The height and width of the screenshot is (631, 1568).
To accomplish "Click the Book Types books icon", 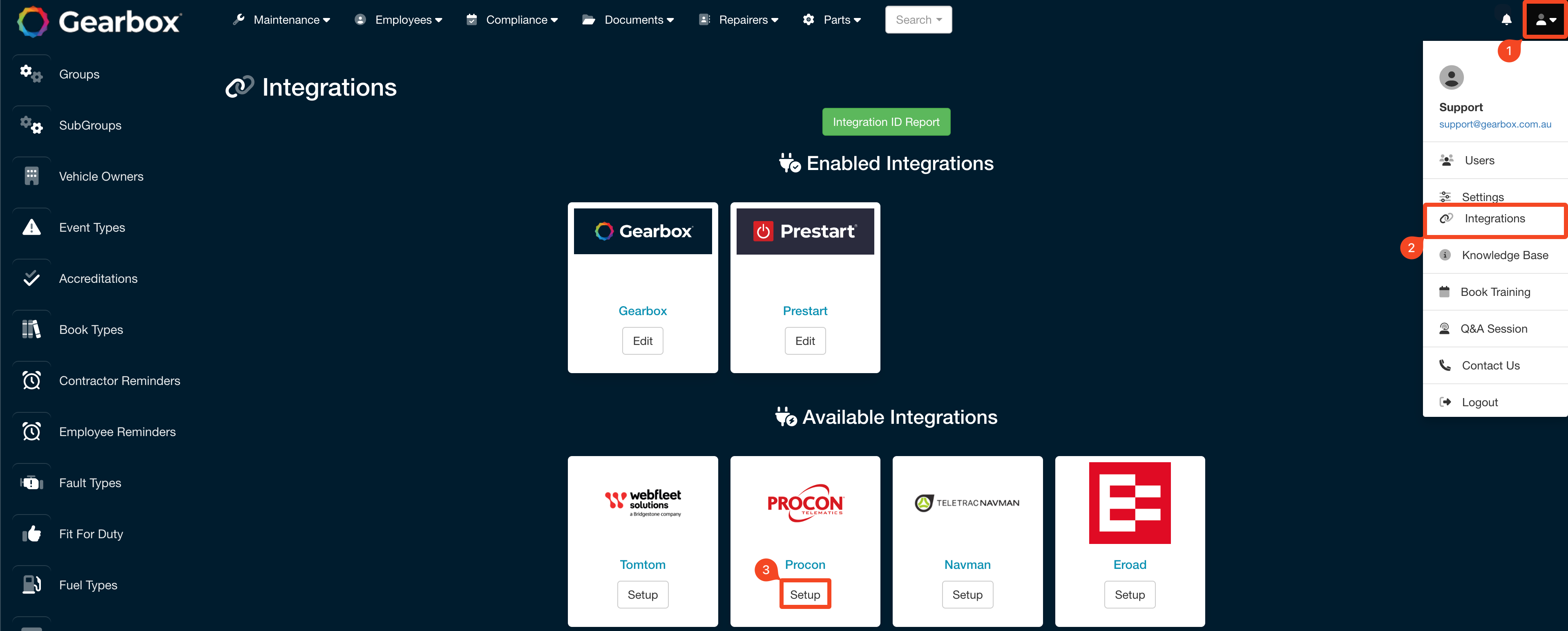I will pyautogui.click(x=31, y=329).
